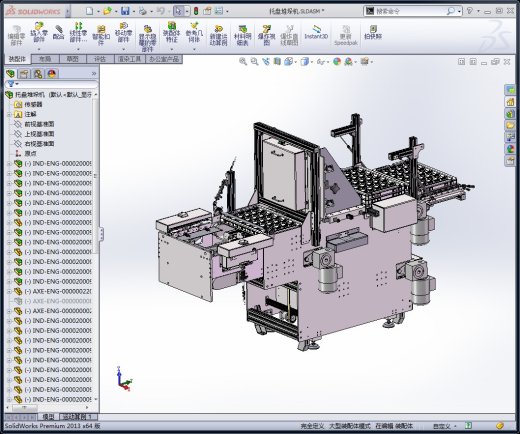Screen dimensions: 520x434
Task: Select the Zoom to Fit magnifier icon
Action: pyautogui.click(x=243, y=61)
